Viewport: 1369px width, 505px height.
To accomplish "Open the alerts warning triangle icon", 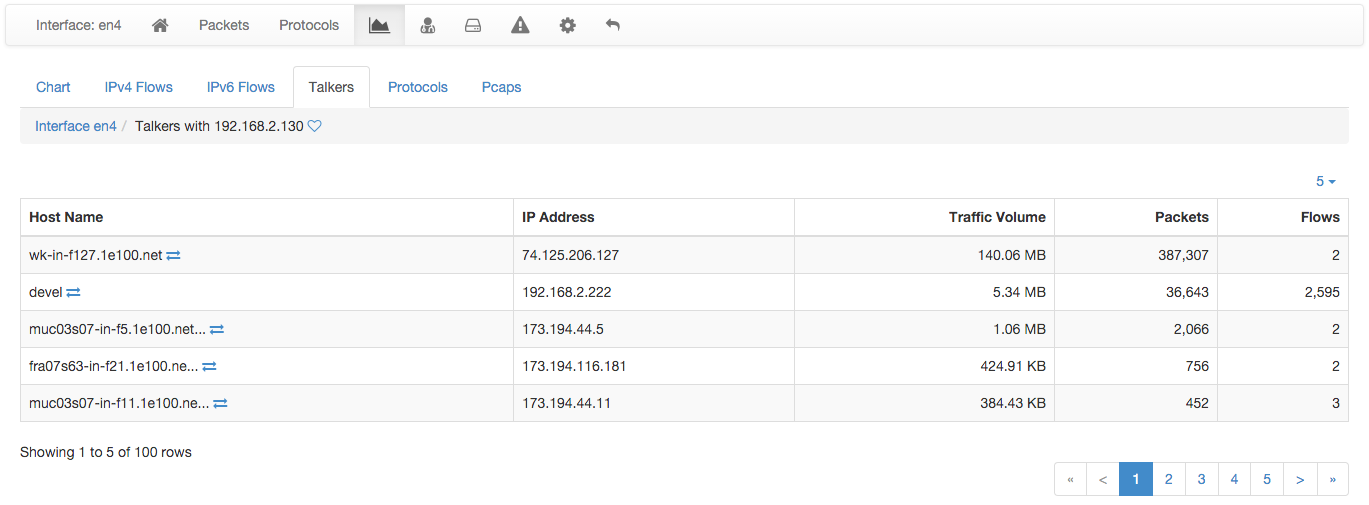I will click(520, 25).
